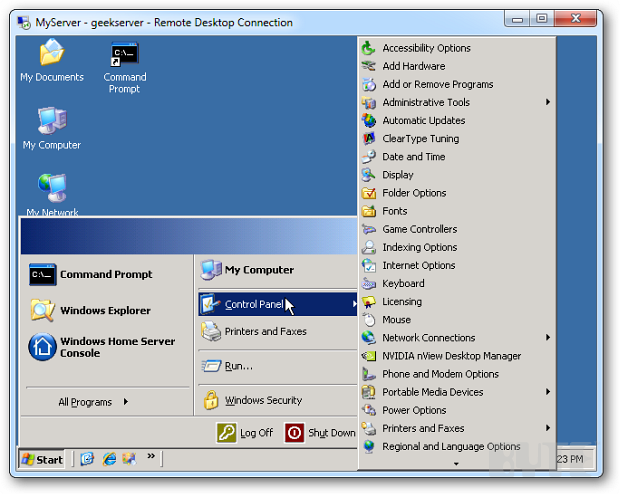Click first Quick Launch icon beside Start
Viewport: 620px width, 494px height.
pyautogui.click(x=87, y=459)
